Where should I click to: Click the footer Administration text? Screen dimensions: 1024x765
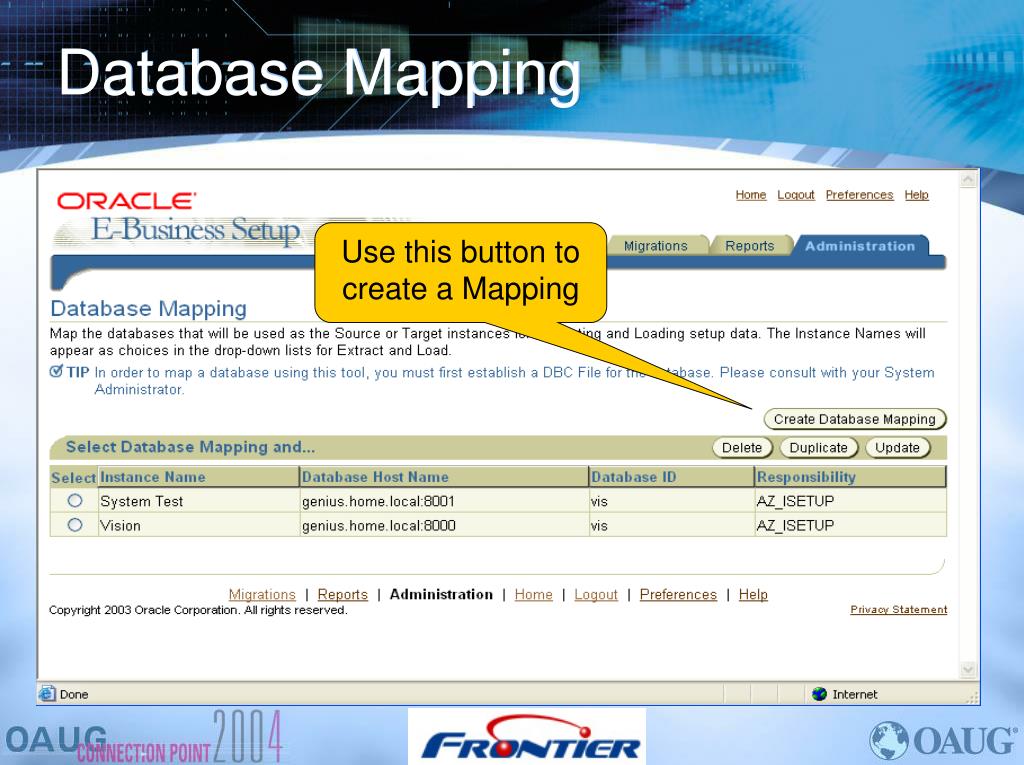(x=441, y=594)
